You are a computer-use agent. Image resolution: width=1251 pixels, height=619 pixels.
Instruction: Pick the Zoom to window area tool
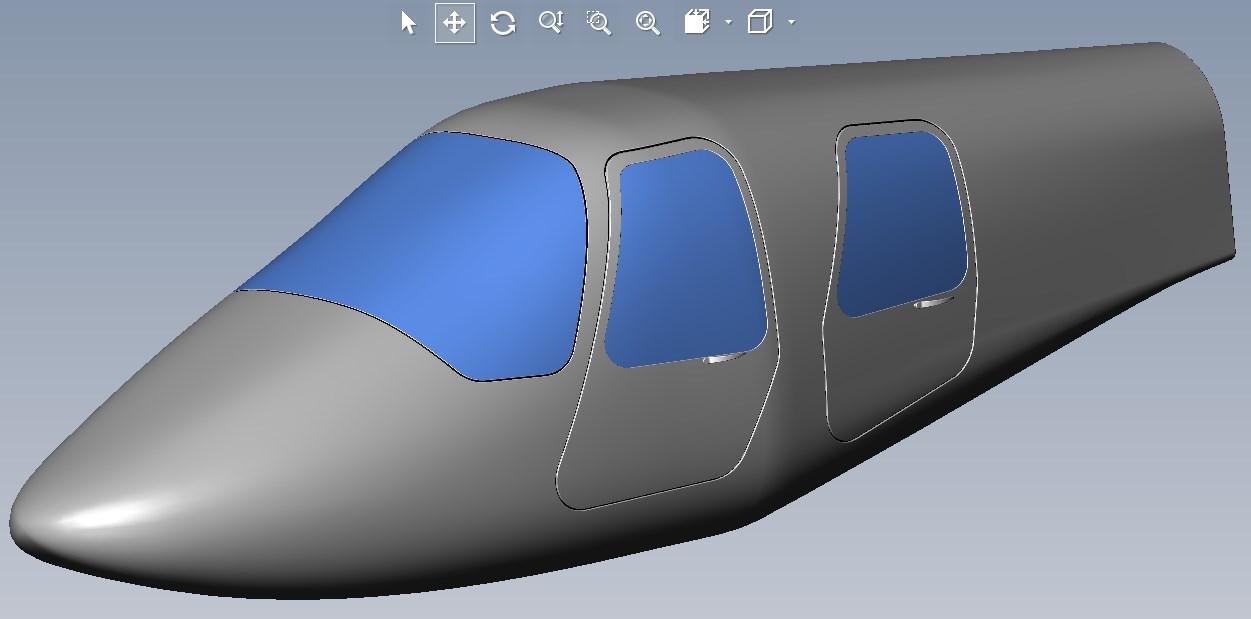(x=599, y=22)
